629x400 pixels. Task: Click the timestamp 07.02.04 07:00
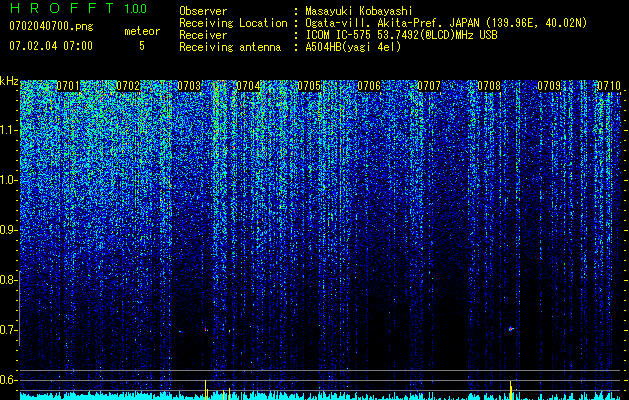pos(51,45)
